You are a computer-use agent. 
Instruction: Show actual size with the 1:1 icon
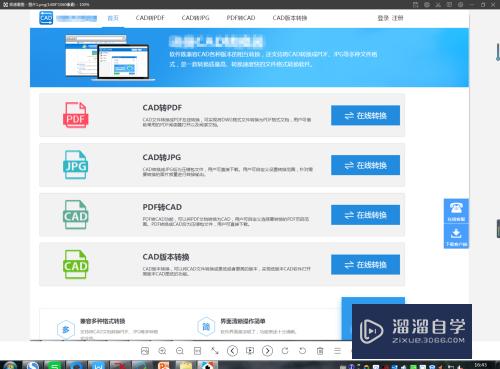[197, 351]
